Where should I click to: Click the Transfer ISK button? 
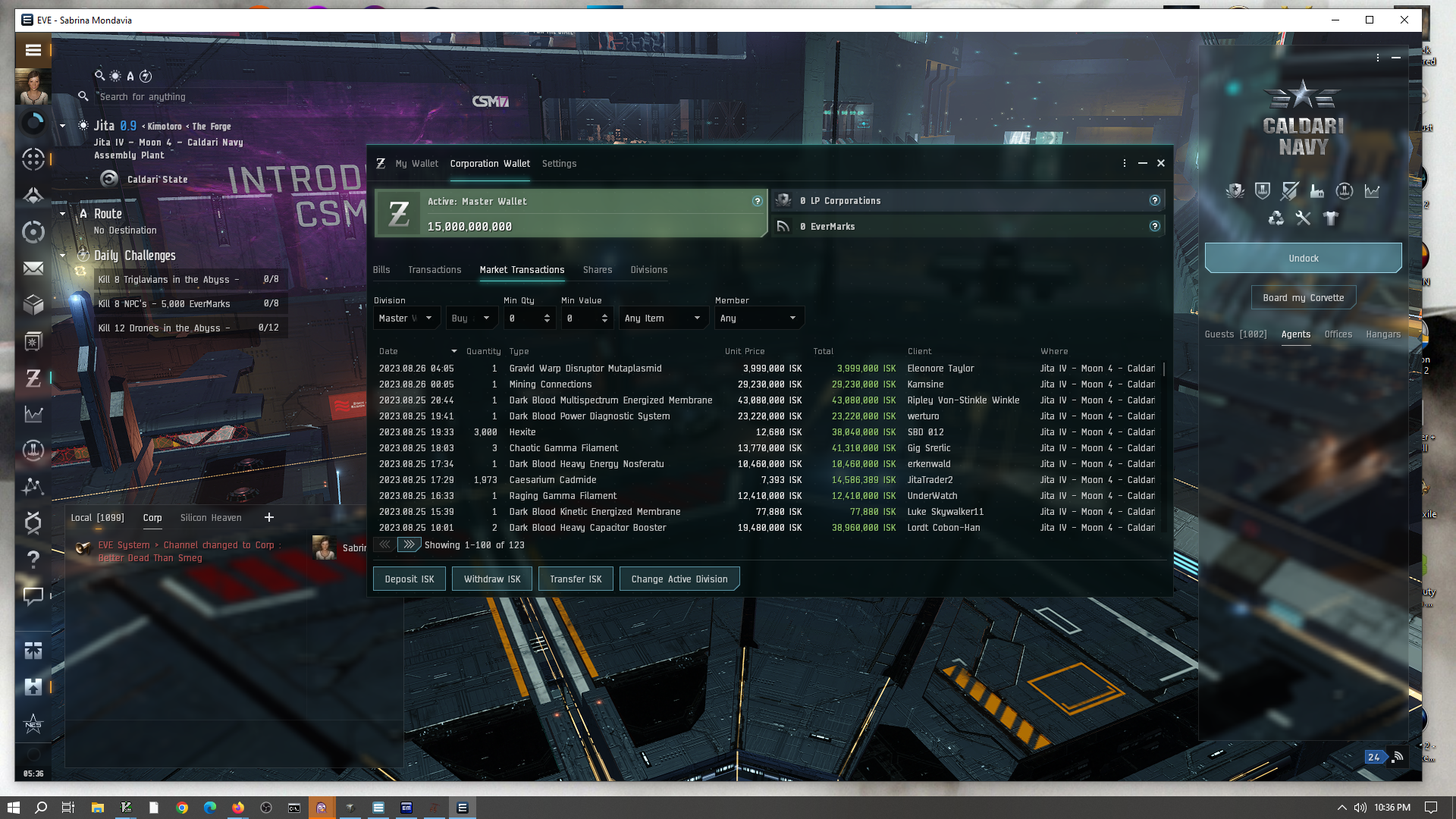(x=576, y=579)
